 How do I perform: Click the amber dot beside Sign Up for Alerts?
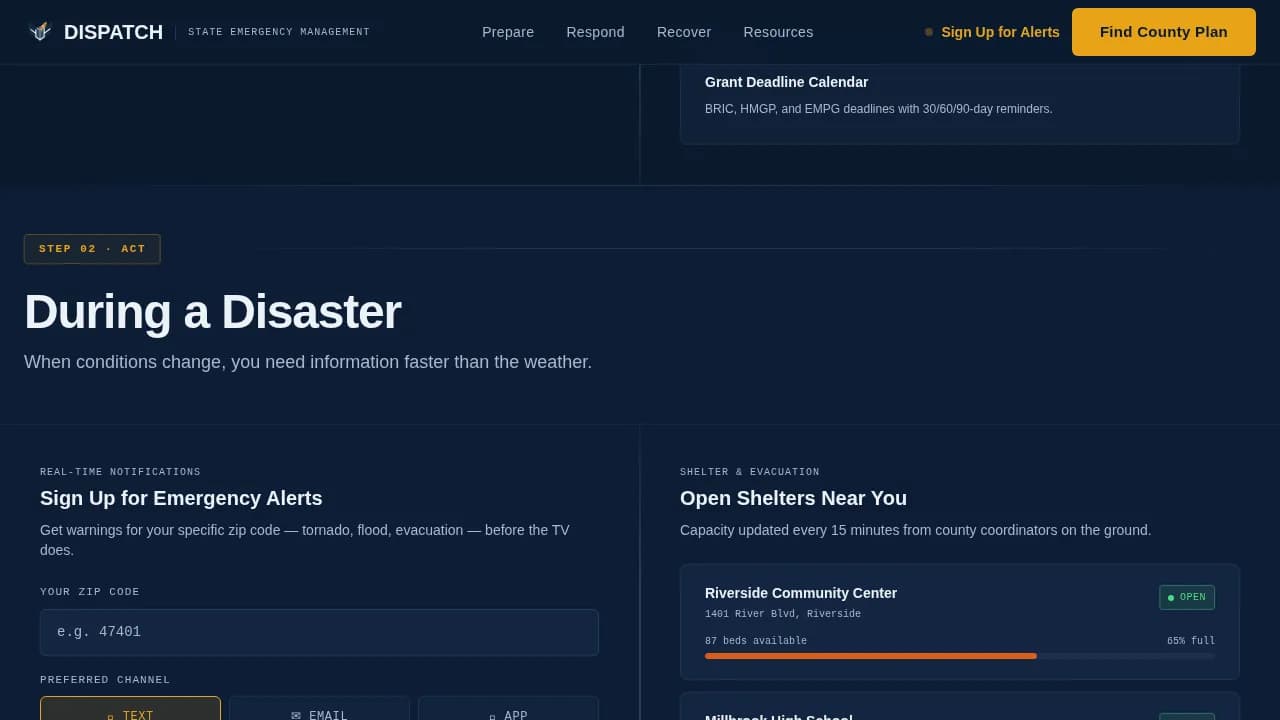coord(927,32)
